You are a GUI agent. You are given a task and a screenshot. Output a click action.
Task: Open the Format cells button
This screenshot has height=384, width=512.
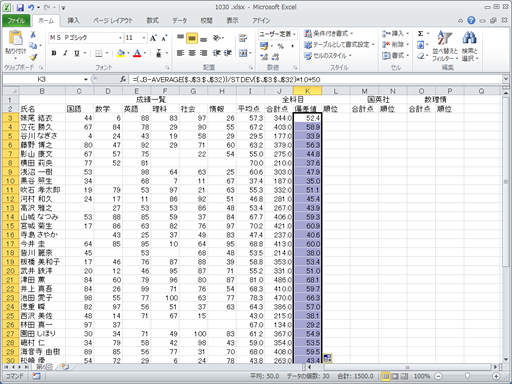[x=396, y=55]
